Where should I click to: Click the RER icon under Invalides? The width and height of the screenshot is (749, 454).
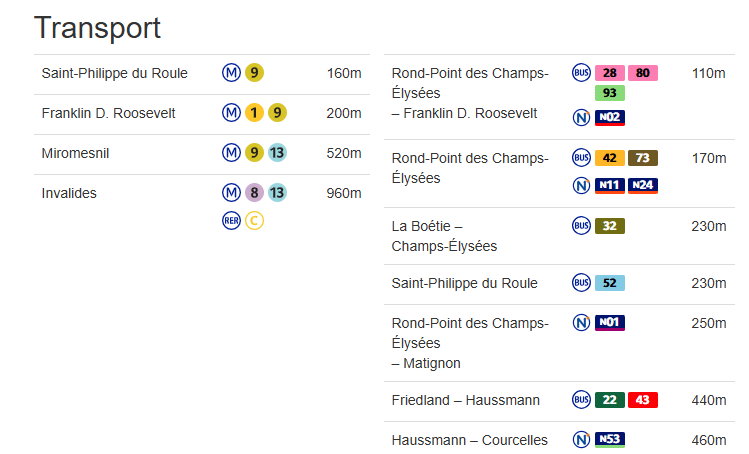231,221
